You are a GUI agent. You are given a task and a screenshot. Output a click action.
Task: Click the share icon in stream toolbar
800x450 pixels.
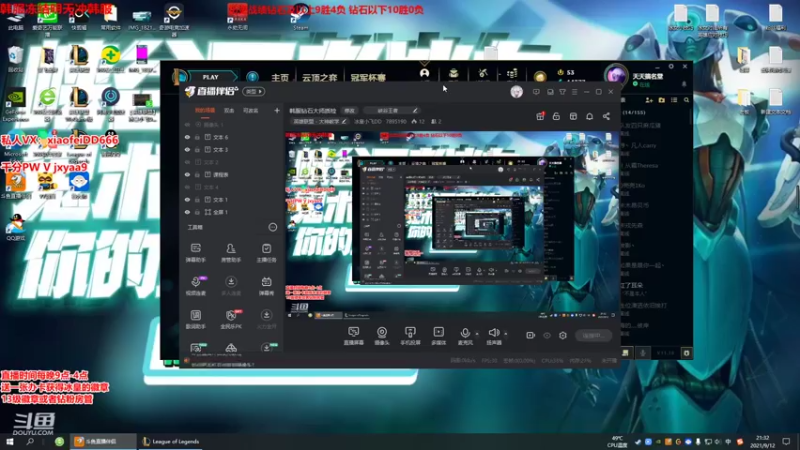(606, 116)
